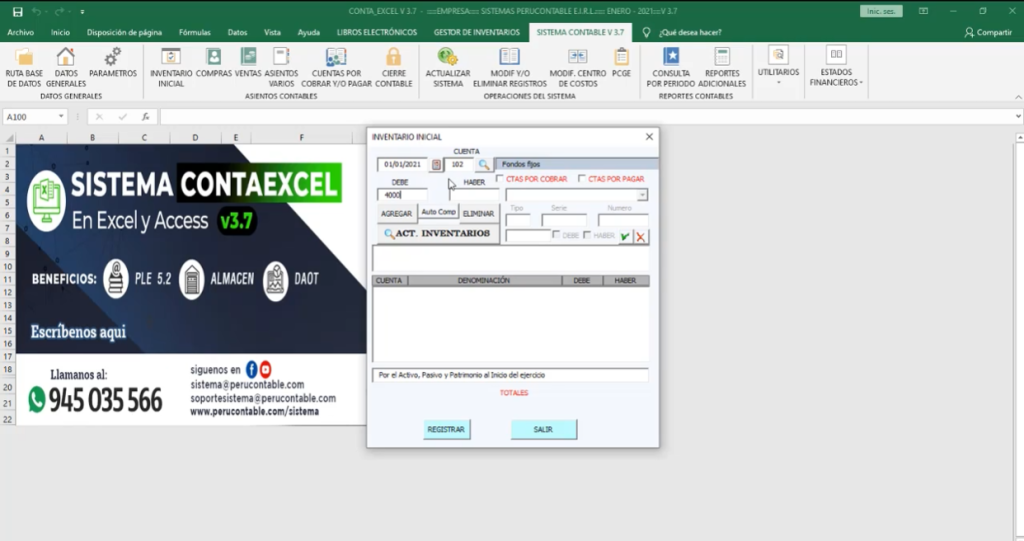Screen dimensions: 1024x541
Task: Click calendar icon beside date field
Action: [436, 165]
